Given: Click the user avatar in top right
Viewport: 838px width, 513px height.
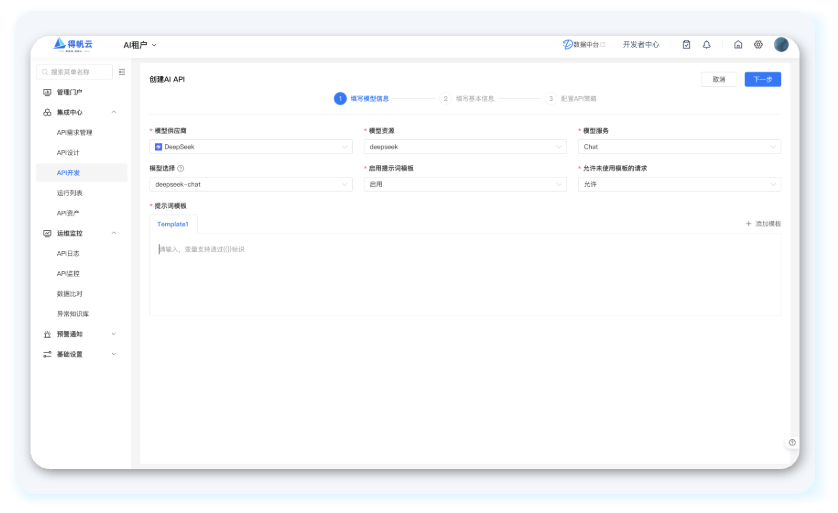Looking at the screenshot, I should (781, 45).
